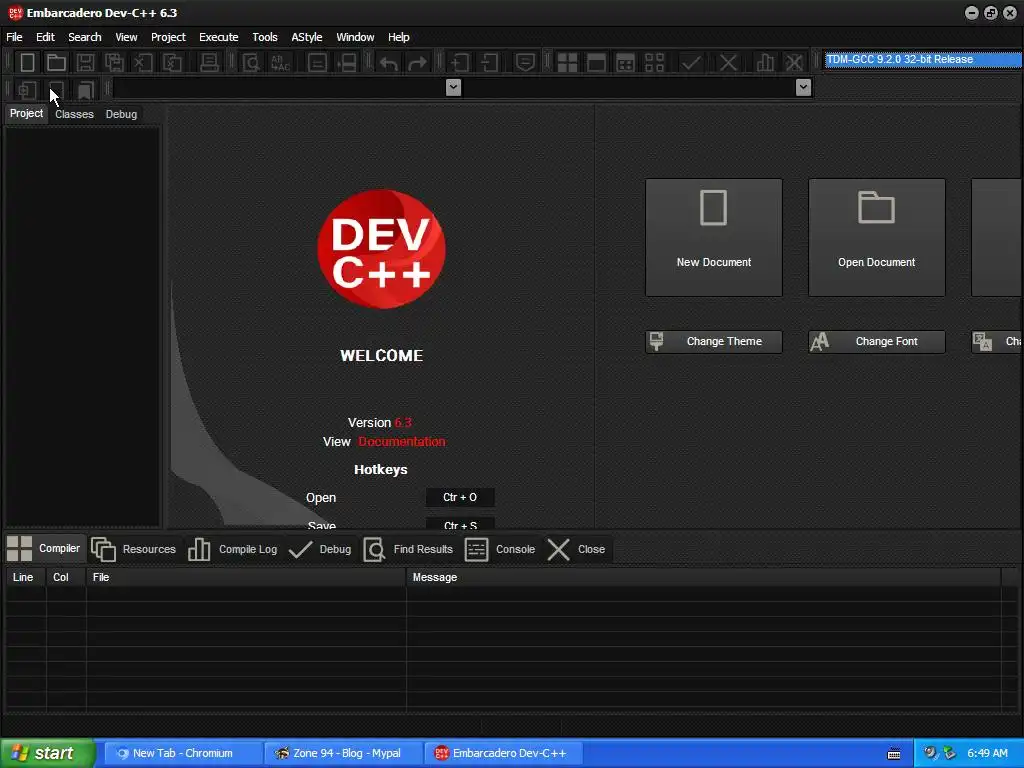Click the Change Font button
Viewport: 1024px width, 768px height.
876,342
